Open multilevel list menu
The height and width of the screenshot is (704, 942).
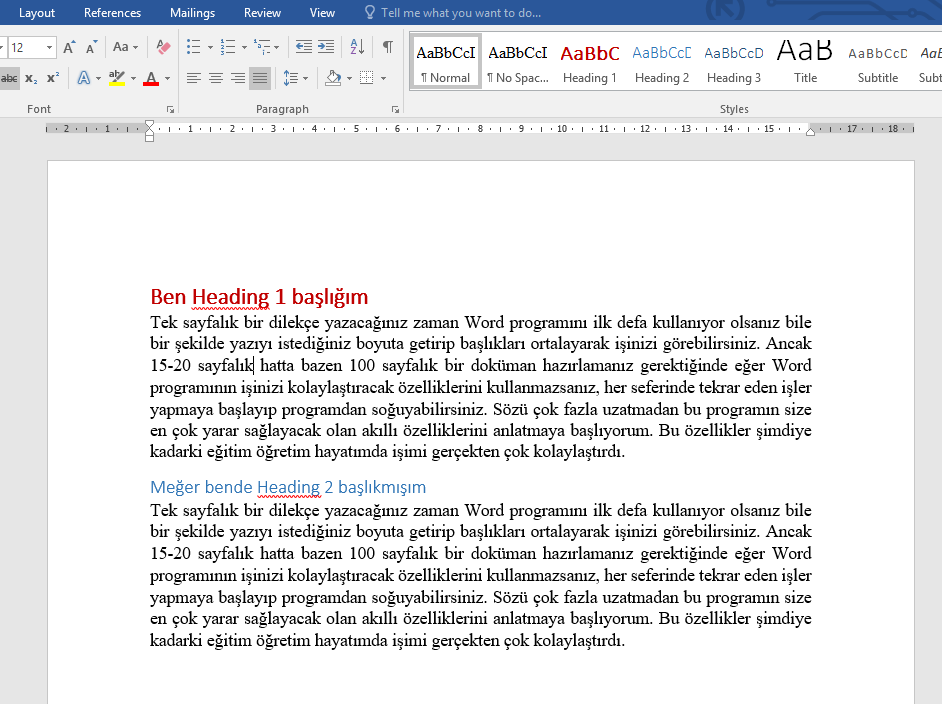[266, 47]
